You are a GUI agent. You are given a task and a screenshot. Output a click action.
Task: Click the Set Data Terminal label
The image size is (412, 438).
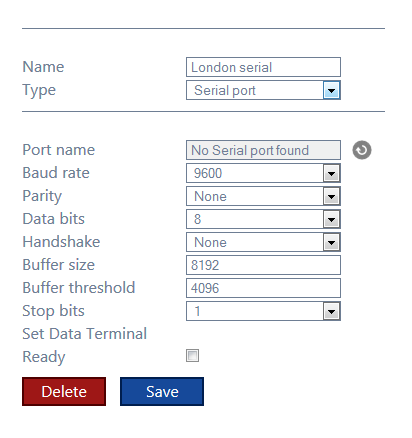85,334
